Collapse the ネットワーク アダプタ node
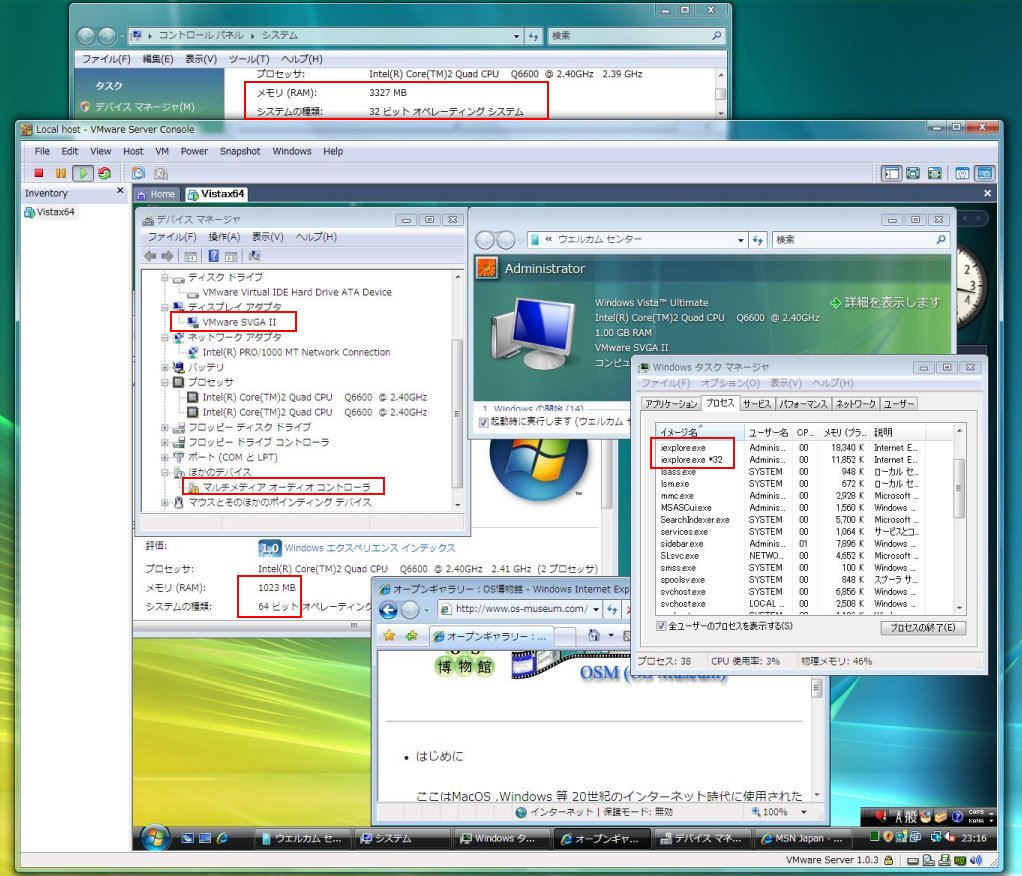Image resolution: width=1022 pixels, height=876 pixels. tap(165, 338)
